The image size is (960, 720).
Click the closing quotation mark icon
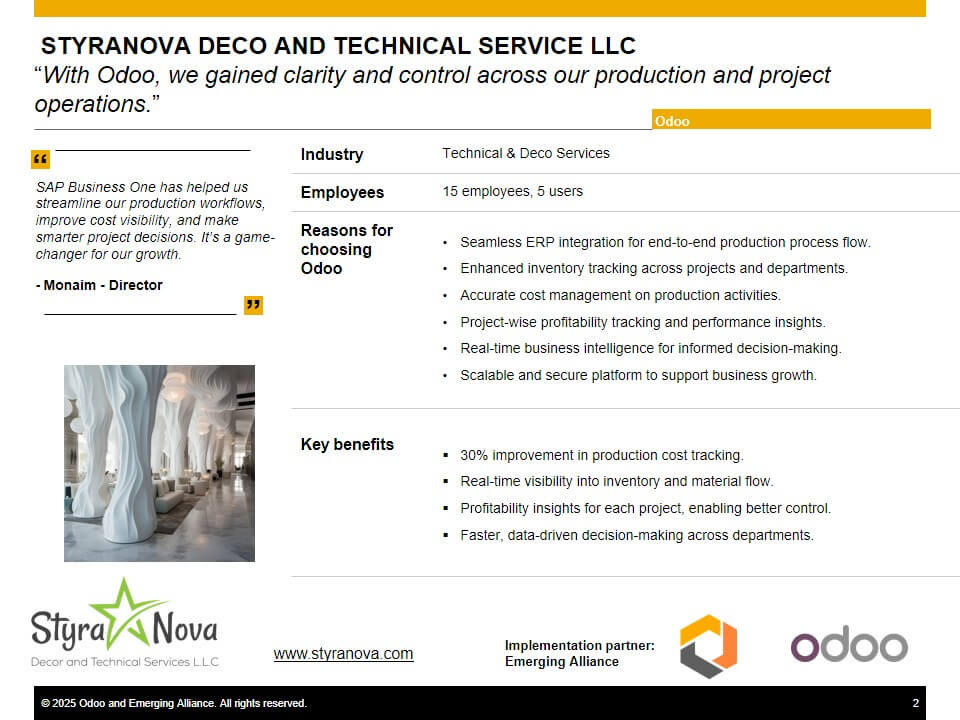(253, 305)
